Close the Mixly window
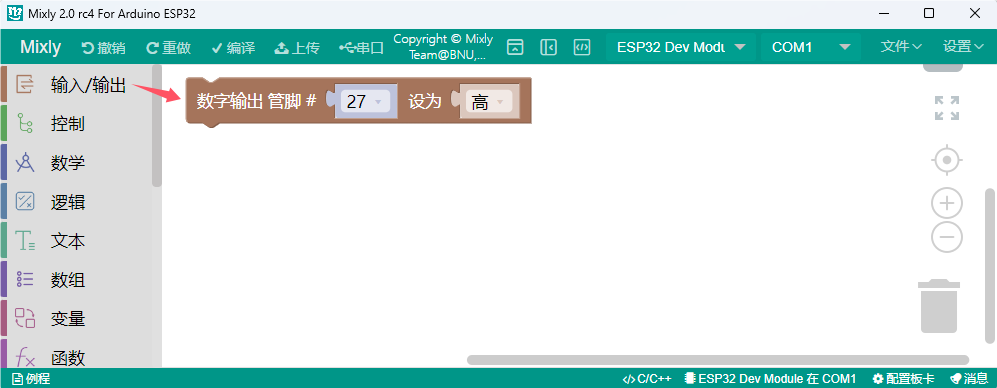997x388 pixels. tap(974, 13)
